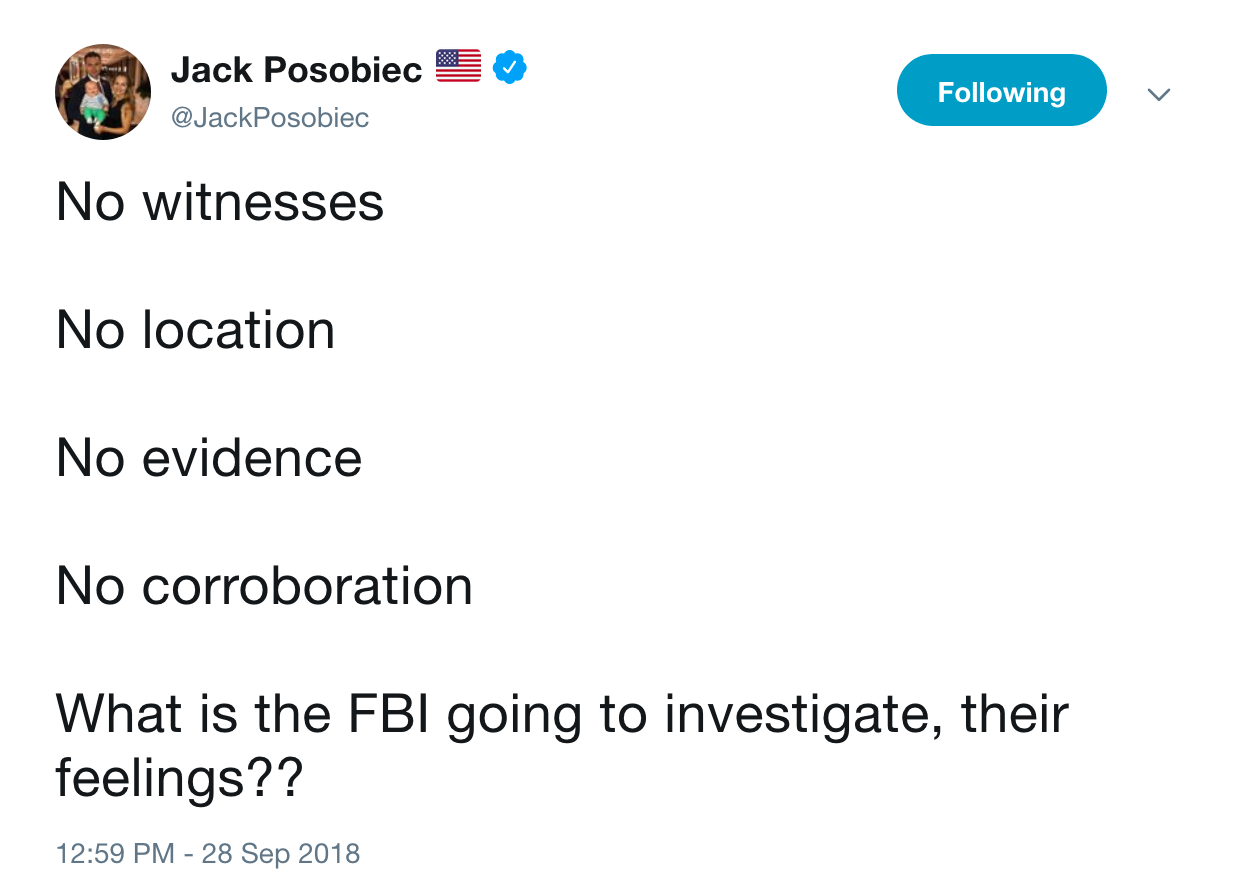
Task: Click the 'No evidence' tweet line
Action: point(209,458)
